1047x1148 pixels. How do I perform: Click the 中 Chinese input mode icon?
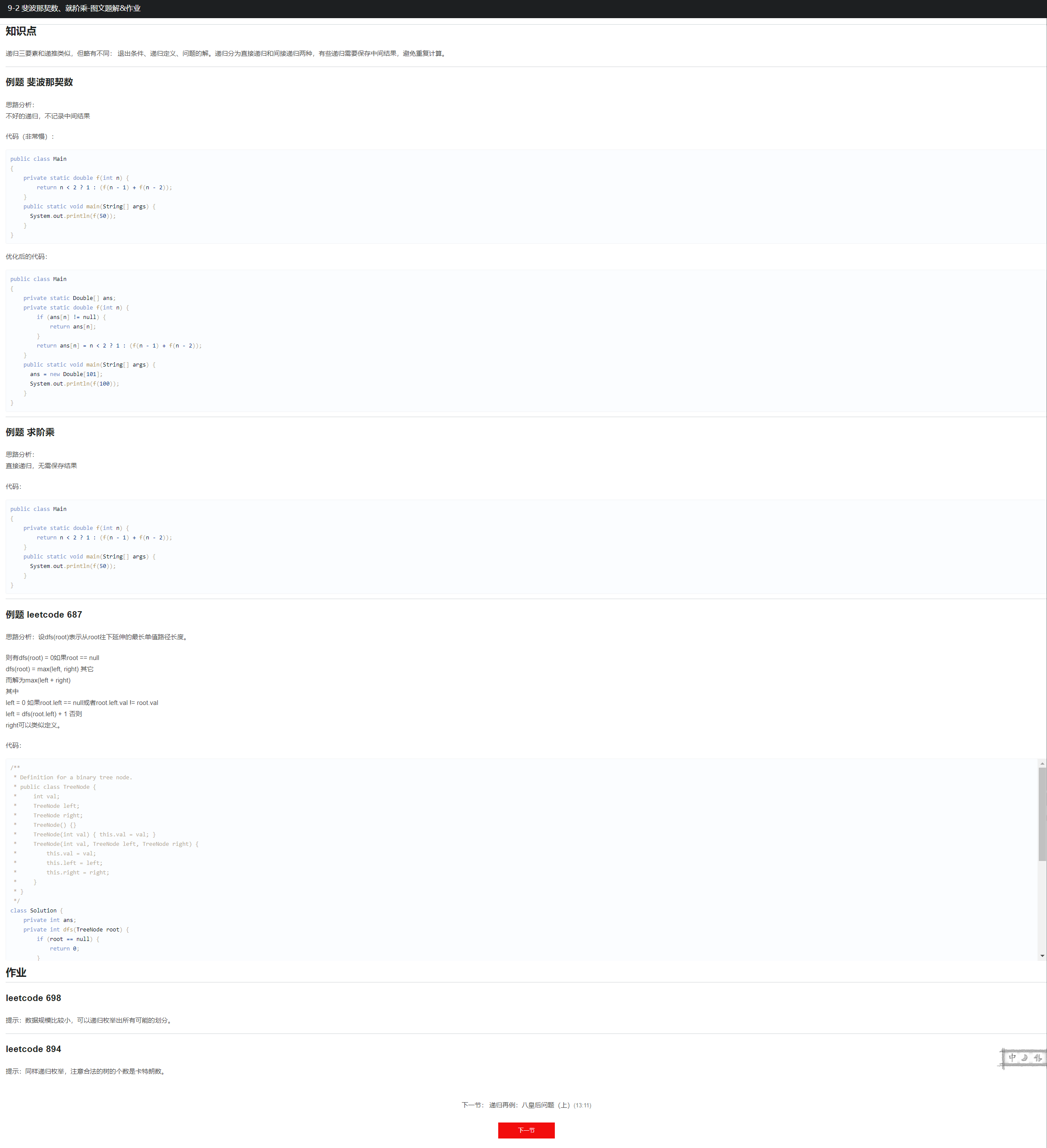1012,1058
